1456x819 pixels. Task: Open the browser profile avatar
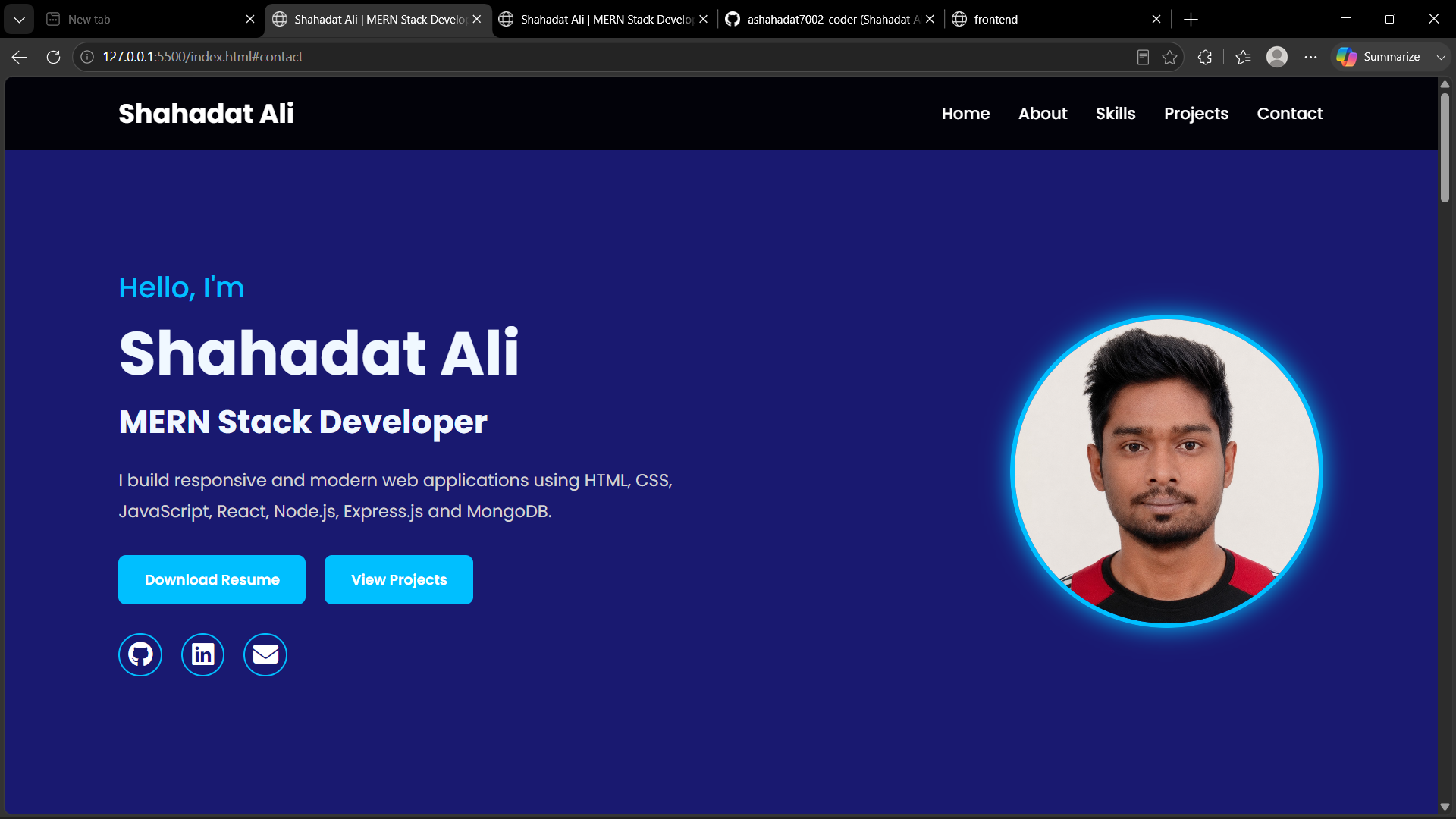[1277, 57]
